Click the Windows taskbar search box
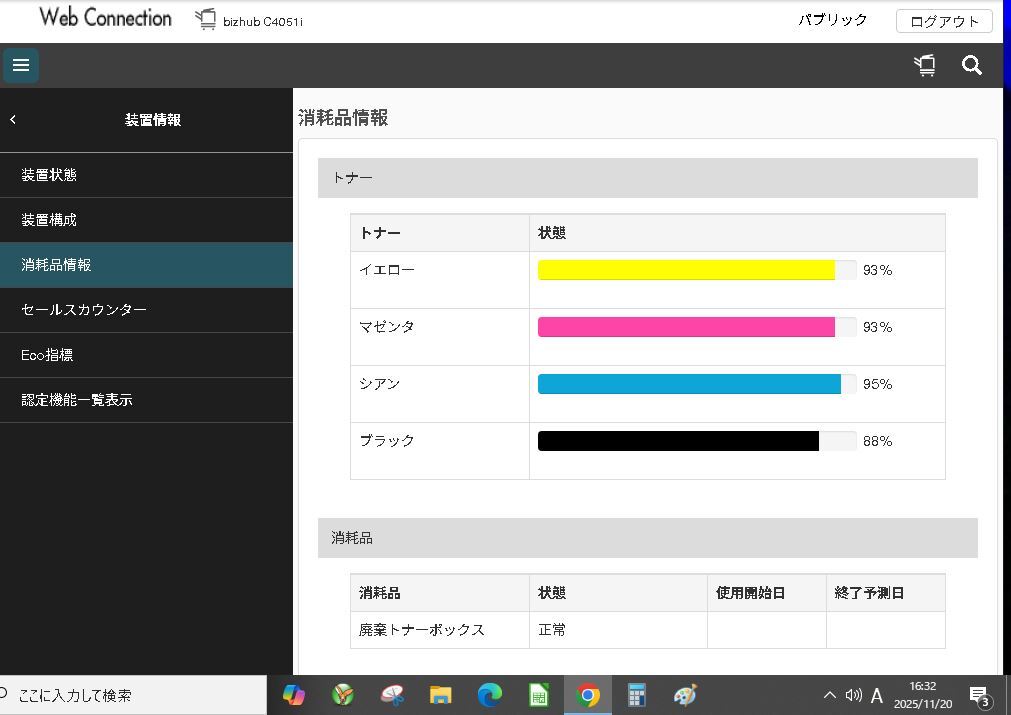Screen dimensions: 1011x715 pos(132,695)
